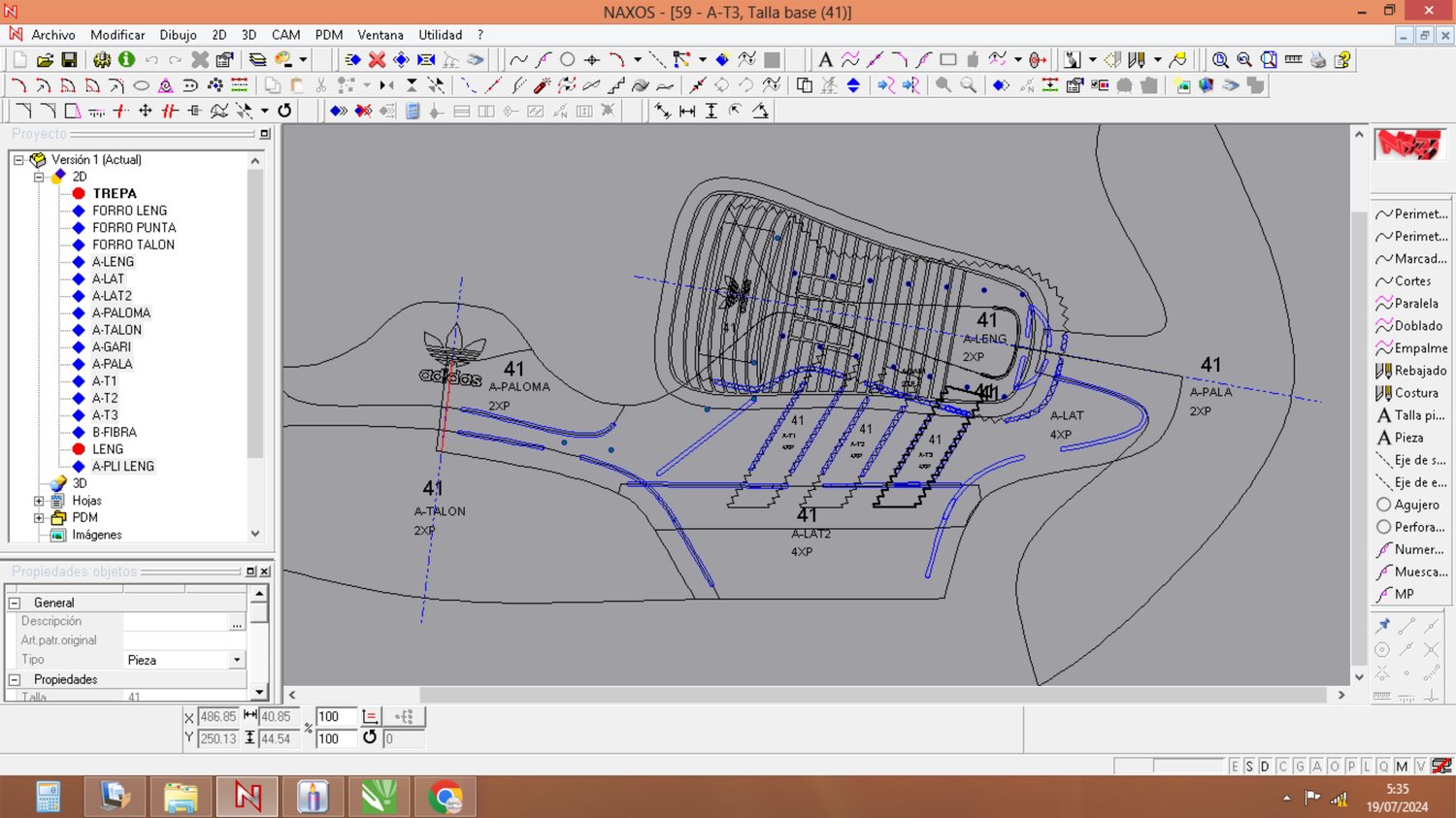The width and height of the screenshot is (1456, 818).
Task: Click the Descripción ellipsis button
Action: (x=237, y=622)
